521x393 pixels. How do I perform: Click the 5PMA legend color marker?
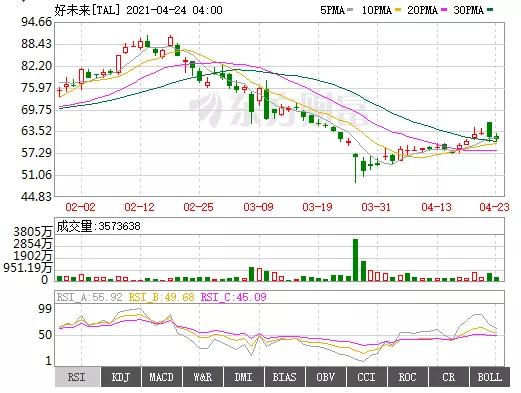(x=350, y=10)
